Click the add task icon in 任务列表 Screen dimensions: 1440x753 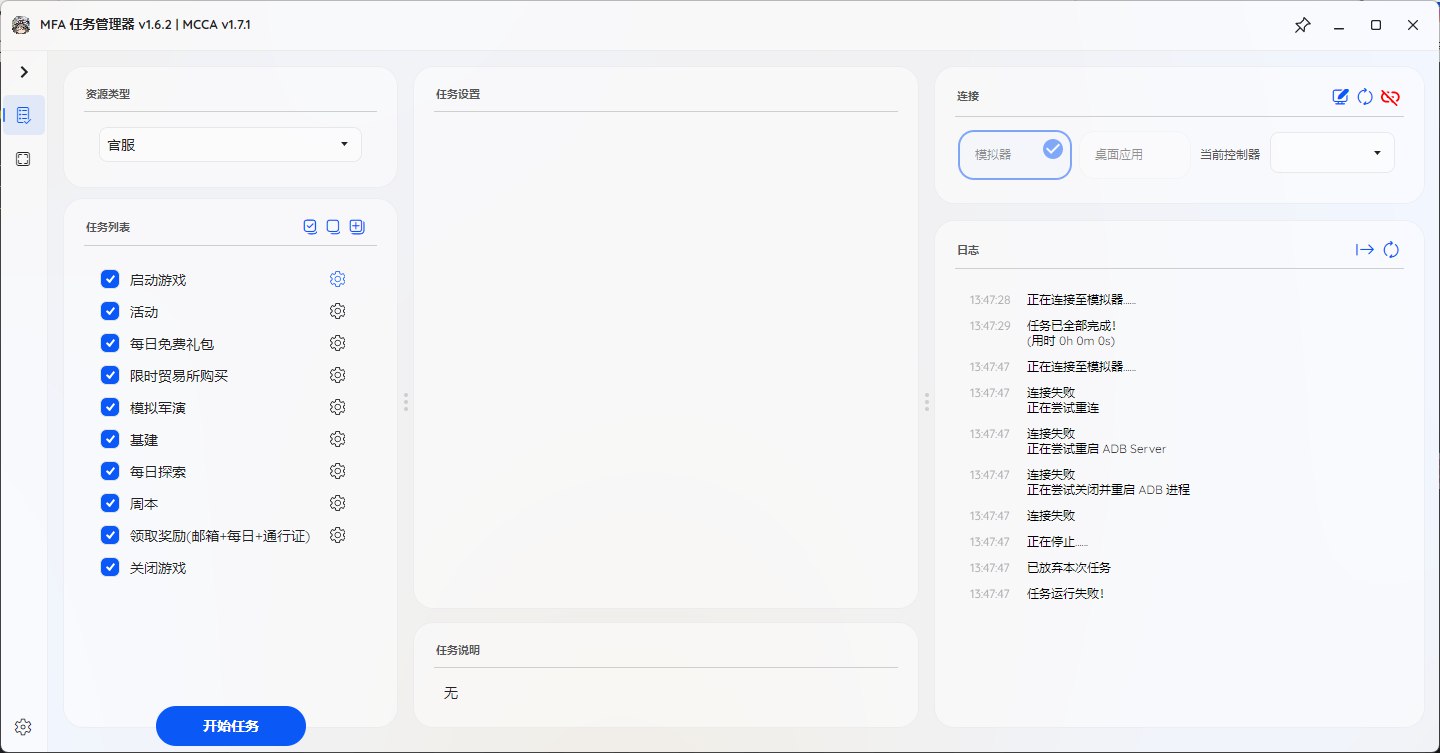tap(357, 227)
